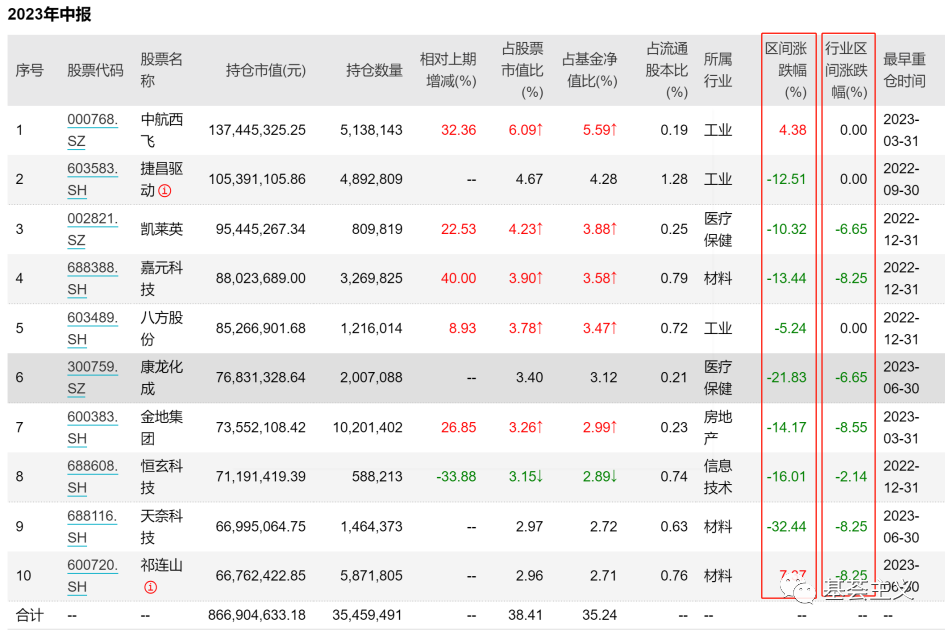The width and height of the screenshot is (945, 631).
Task: Click the 2023年中报 heading
Action: (49, 14)
